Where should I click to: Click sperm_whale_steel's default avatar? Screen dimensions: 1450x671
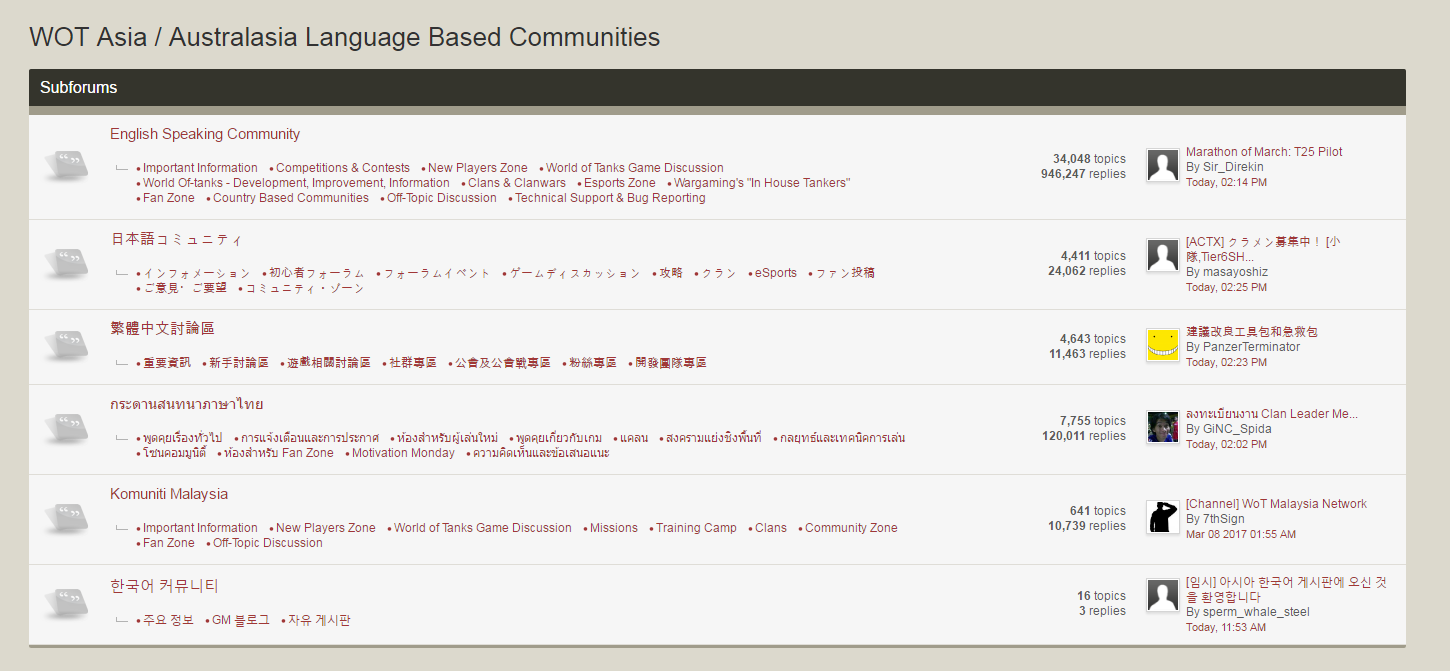click(1162, 596)
